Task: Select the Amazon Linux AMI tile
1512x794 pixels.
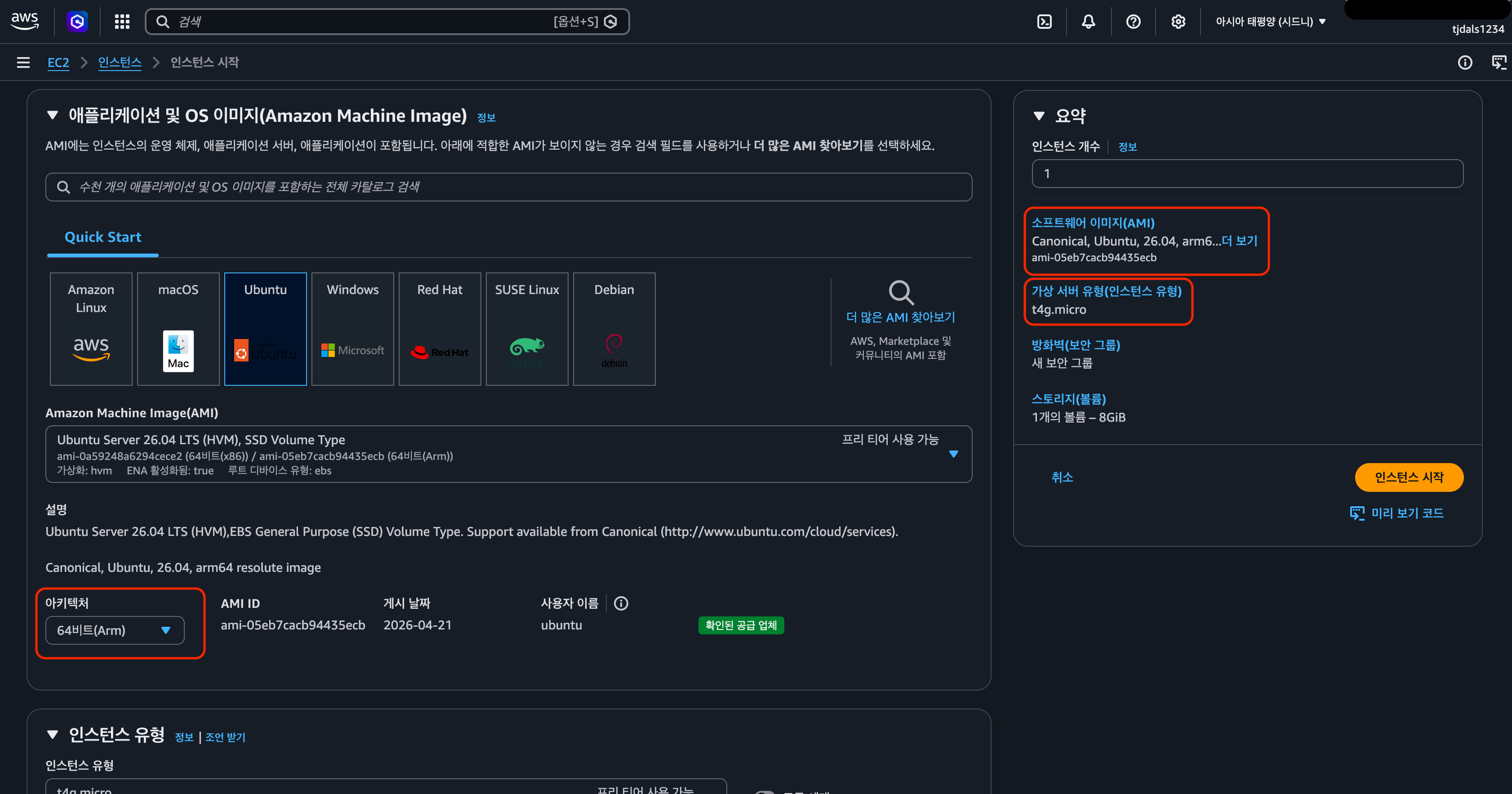Action: [x=91, y=329]
